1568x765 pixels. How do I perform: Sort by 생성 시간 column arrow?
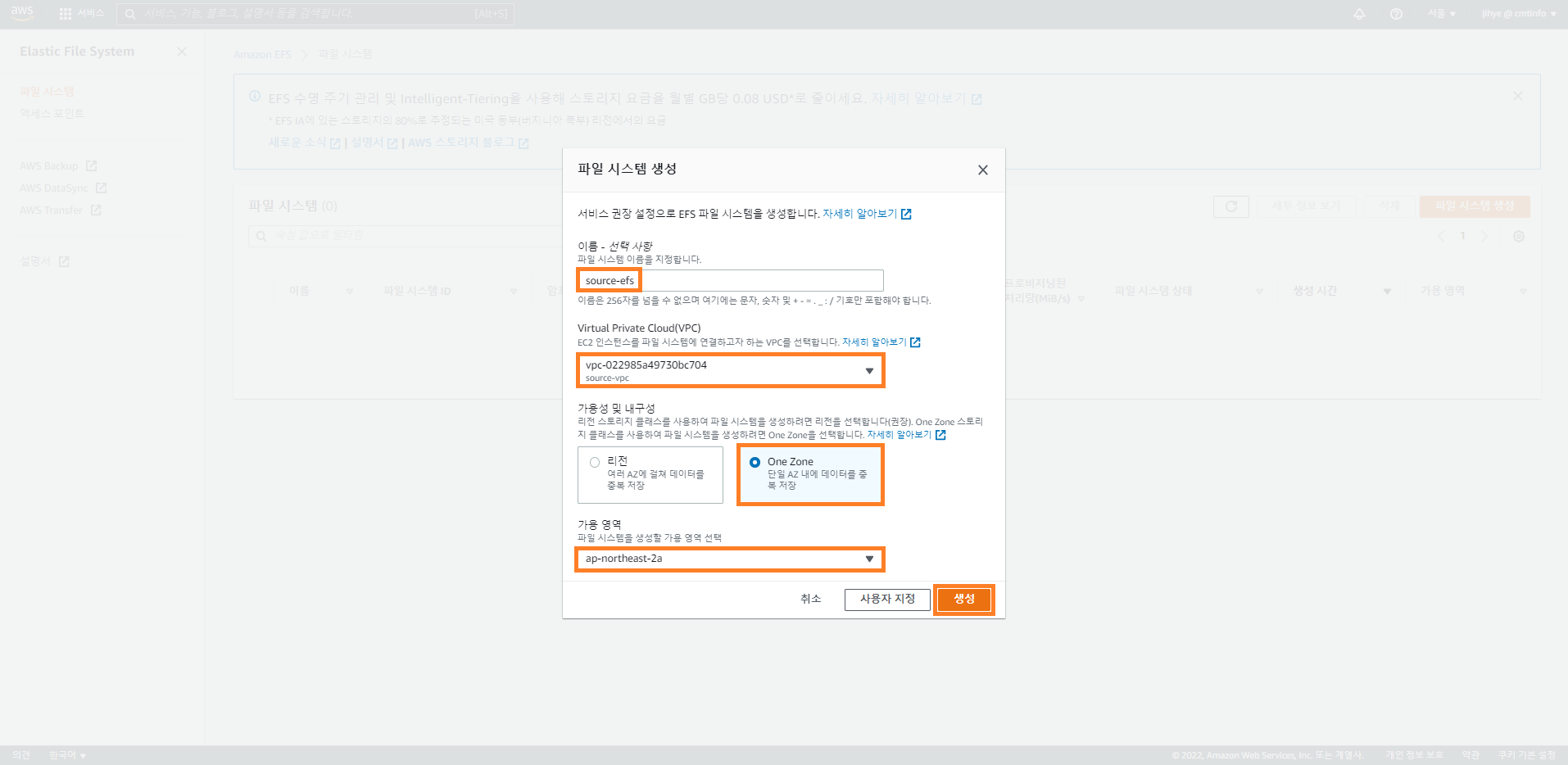[x=1387, y=292]
